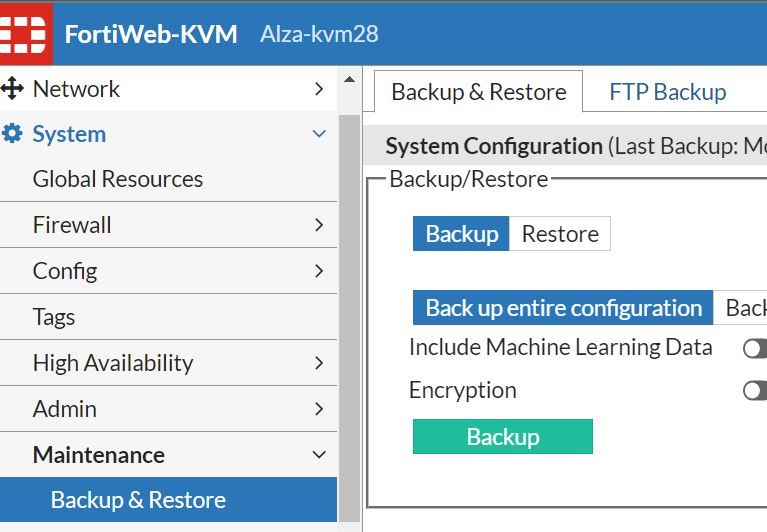This screenshot has height=532, width=767.
Task: Expand the High Availability chevron
Action: click(319, 363)
